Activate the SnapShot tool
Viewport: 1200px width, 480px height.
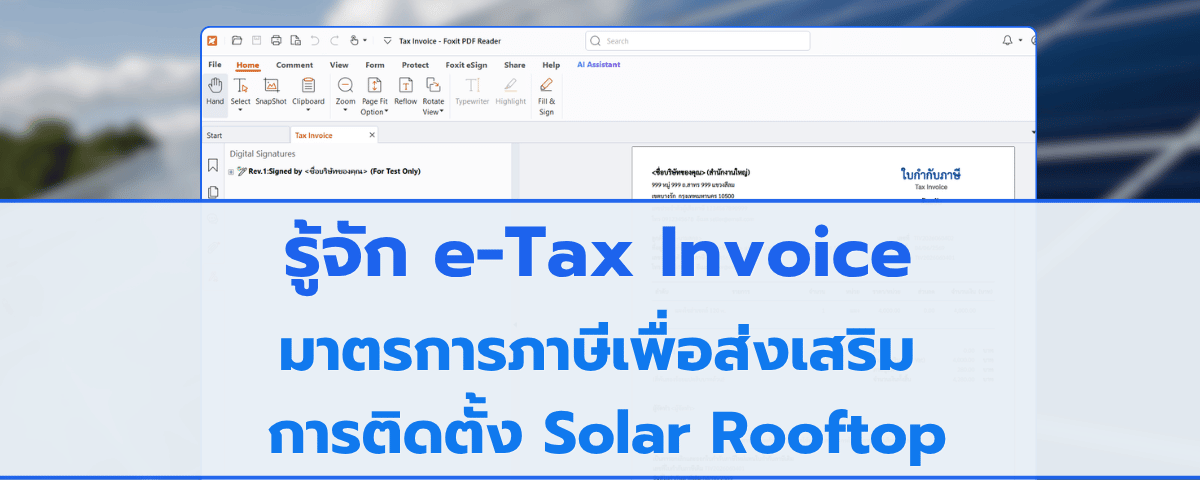271,91
